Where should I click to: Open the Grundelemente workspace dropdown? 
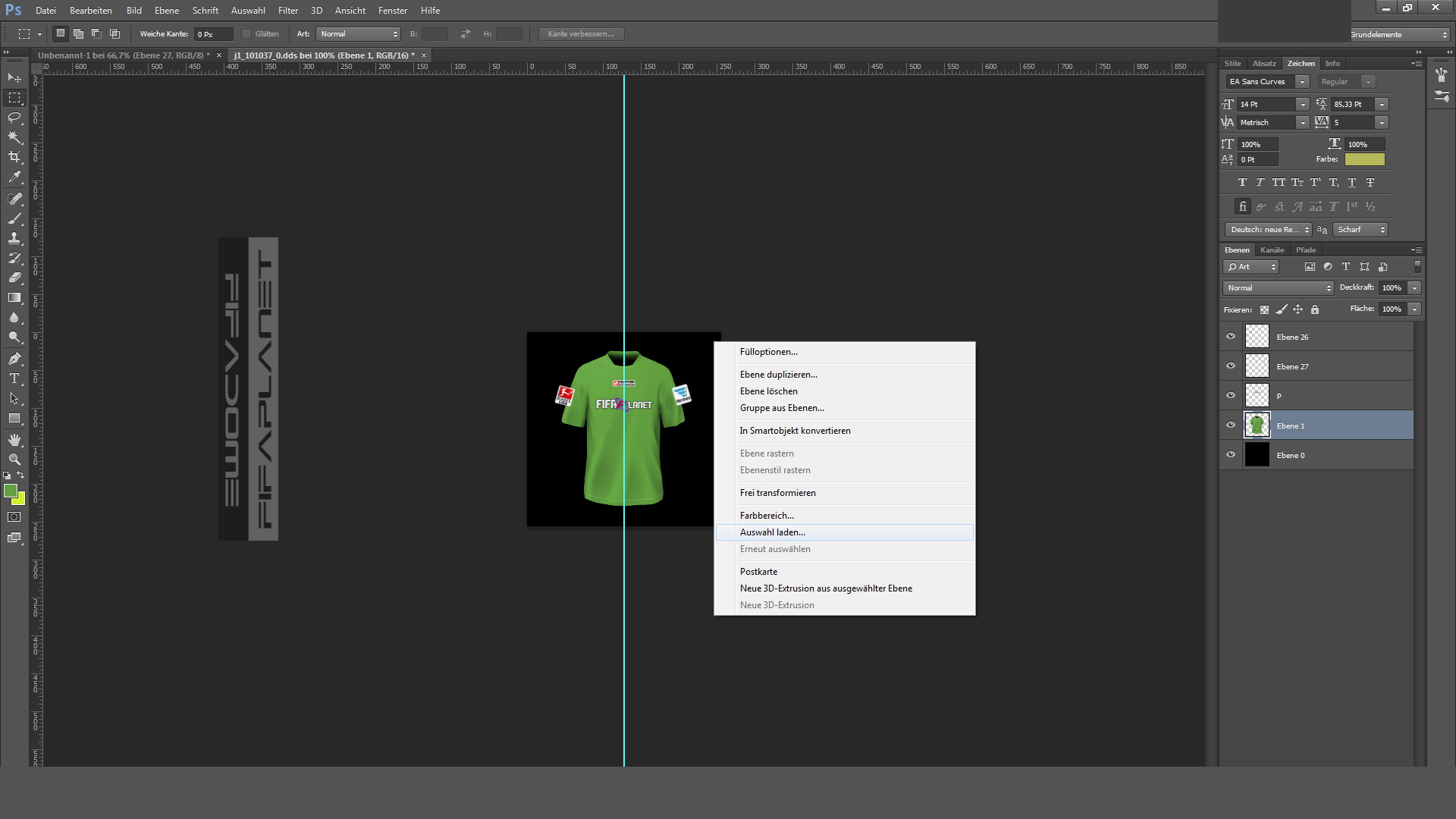[1399, 35]
